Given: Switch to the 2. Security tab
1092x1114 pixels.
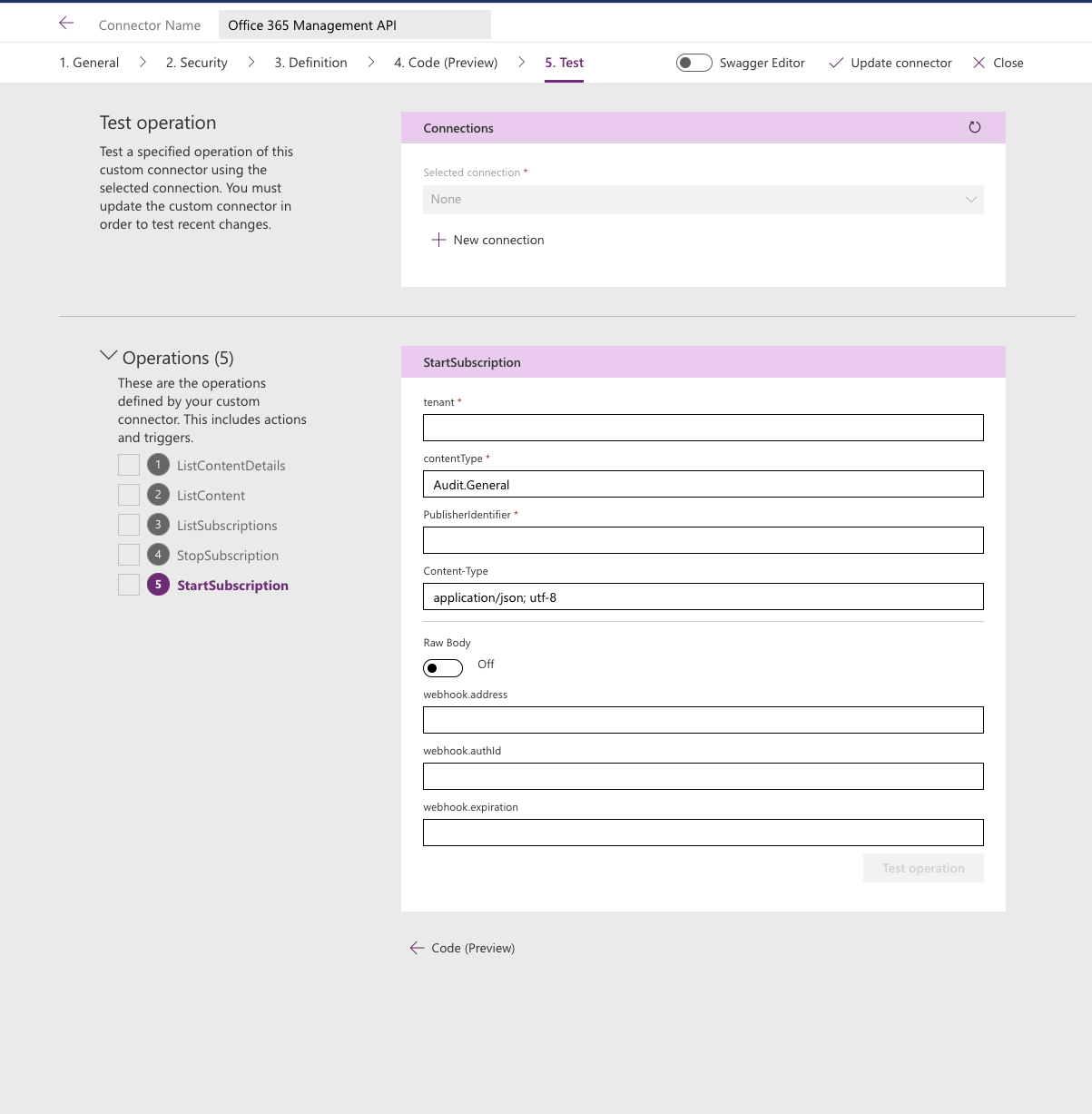Looking at the screenshot, I should pyautogui.click(x=196, y=62).
